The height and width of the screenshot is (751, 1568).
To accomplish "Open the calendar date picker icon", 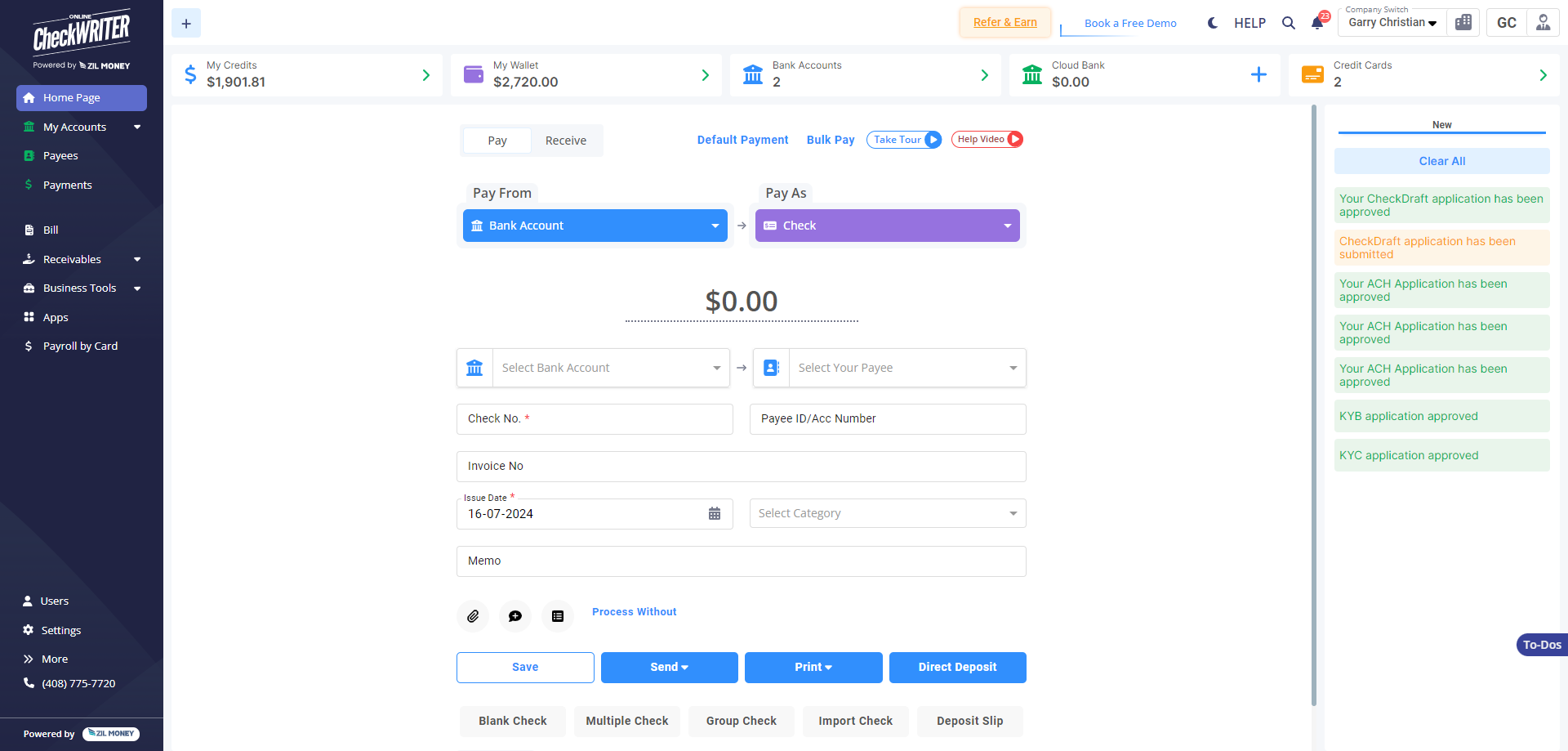I will coord(715,514).
